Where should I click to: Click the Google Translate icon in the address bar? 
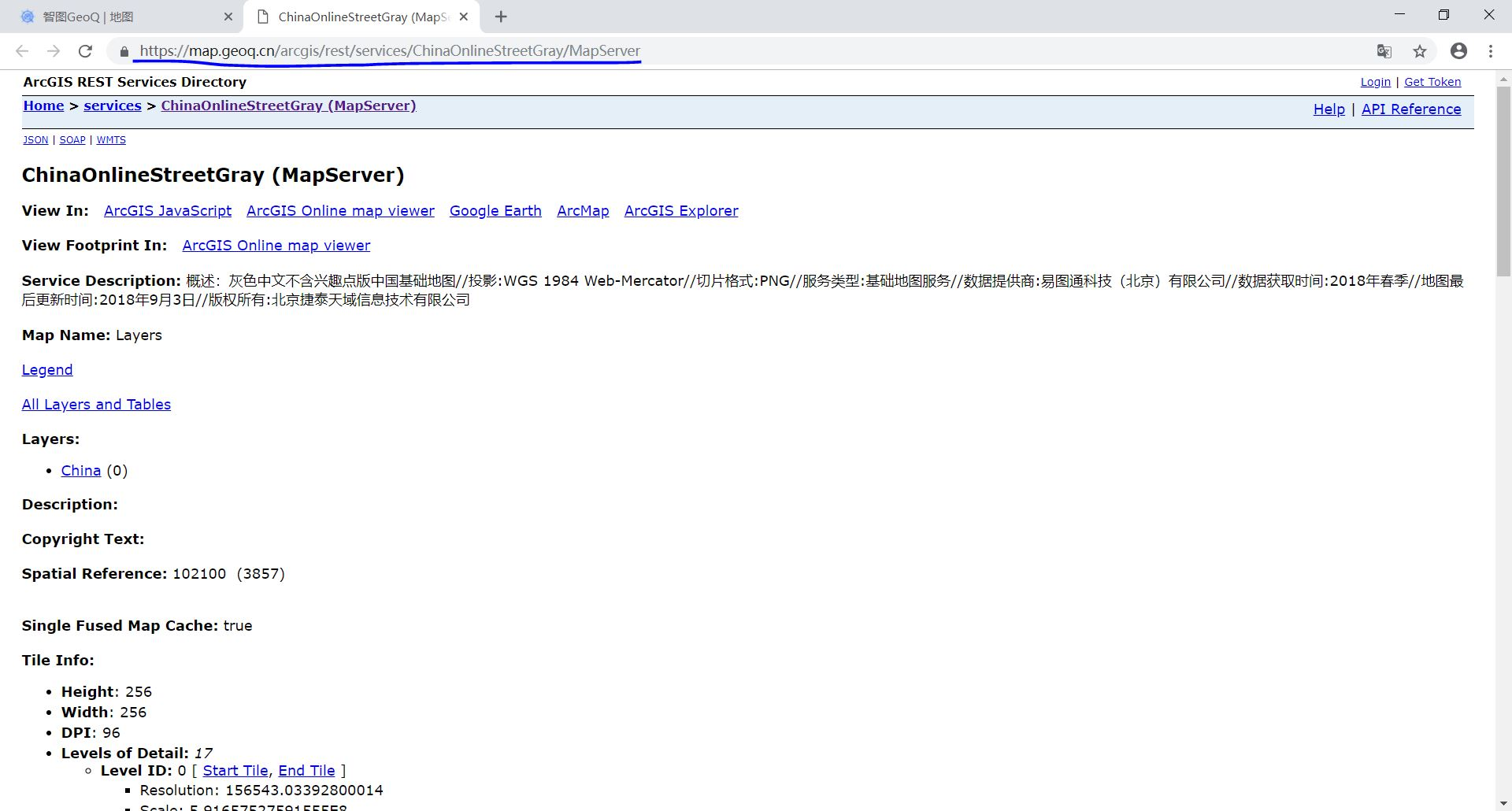pos(1384,50)
